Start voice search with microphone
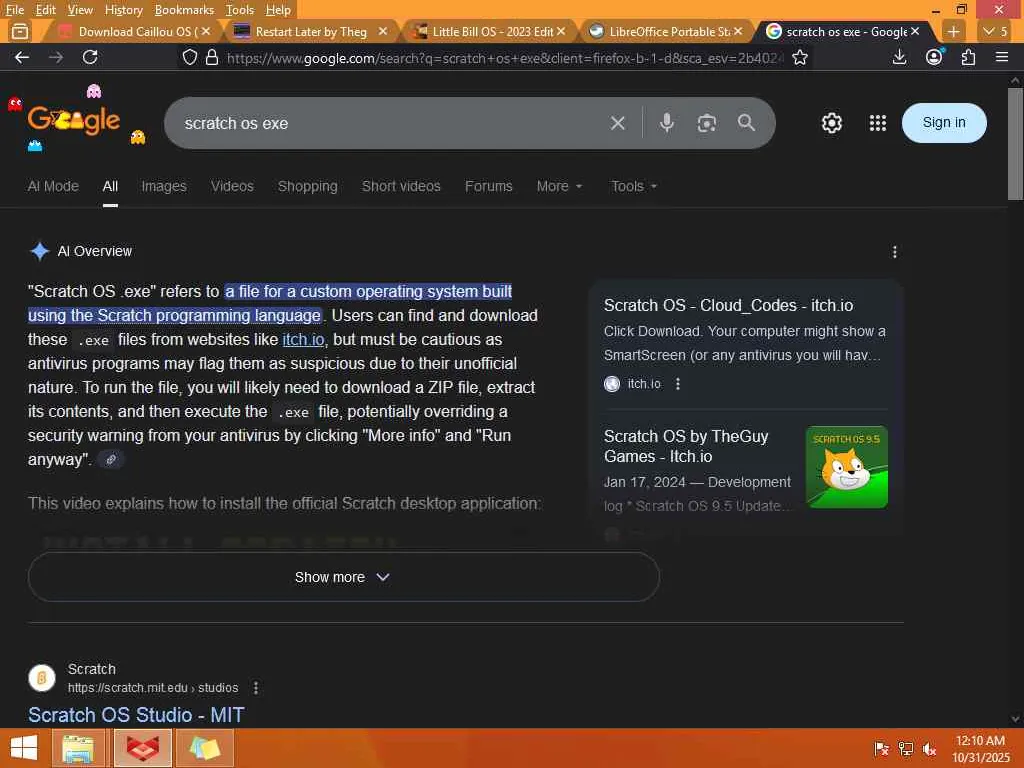This screenshot has height=768, width=1024. 666,123
